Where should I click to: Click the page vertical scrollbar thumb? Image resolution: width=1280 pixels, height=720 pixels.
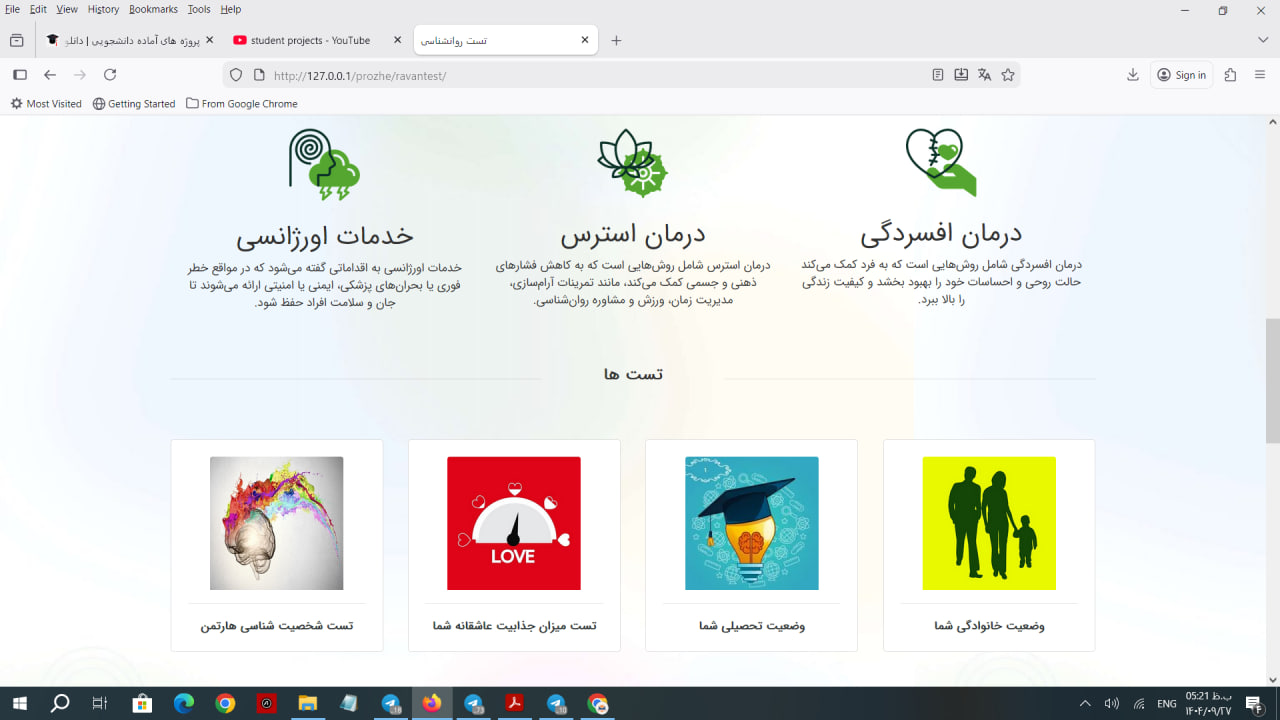pyautogui.click(x=1272, y=380)
